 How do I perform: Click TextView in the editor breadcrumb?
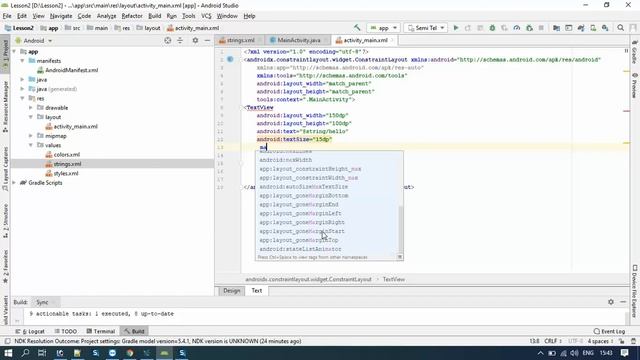click(x=393, y=280)
